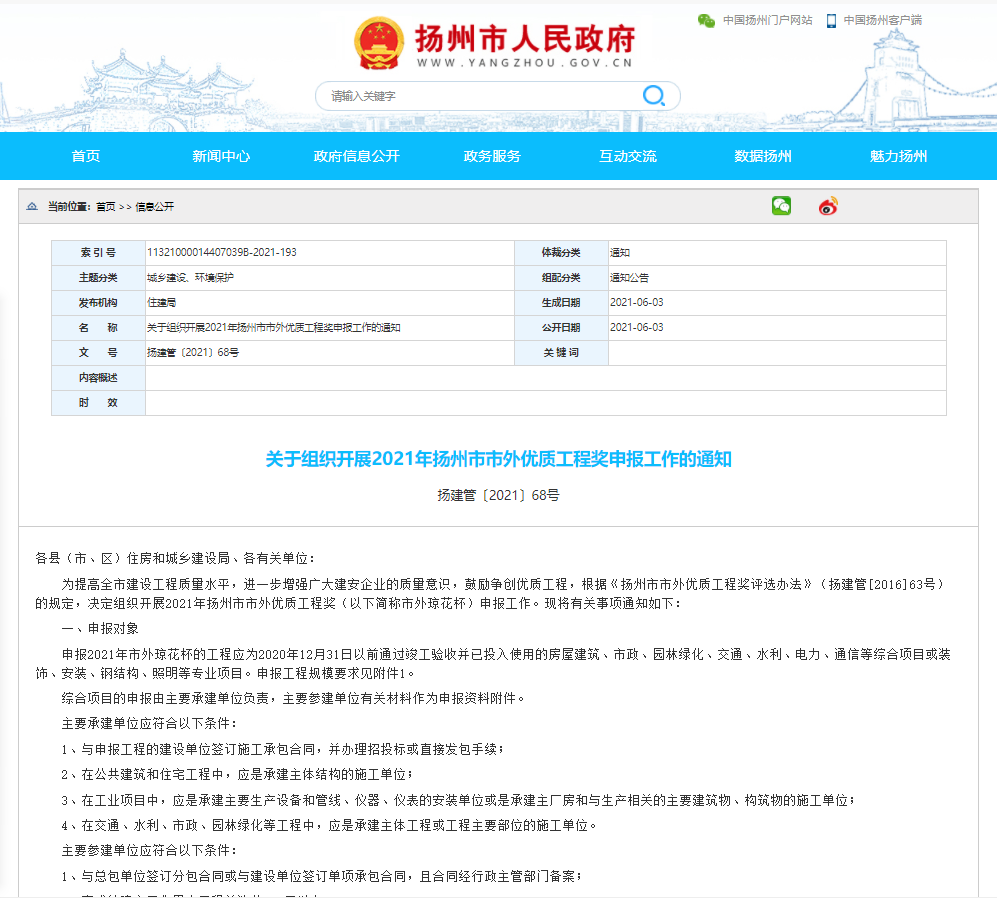Click phone icon beside 中国扬州客户端
997x898 pixels.
[831, 20]
